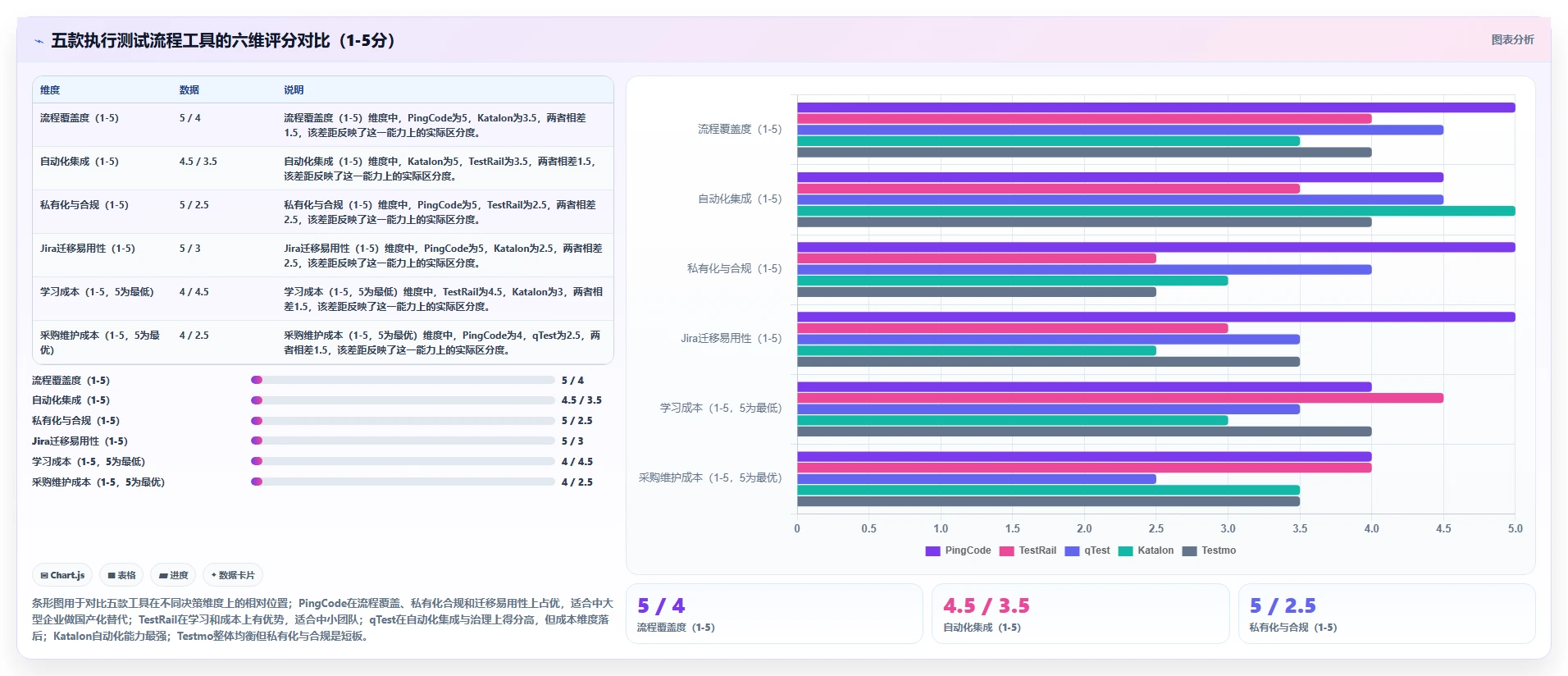Click the 自动化集成 progress bar

point(403,400)
